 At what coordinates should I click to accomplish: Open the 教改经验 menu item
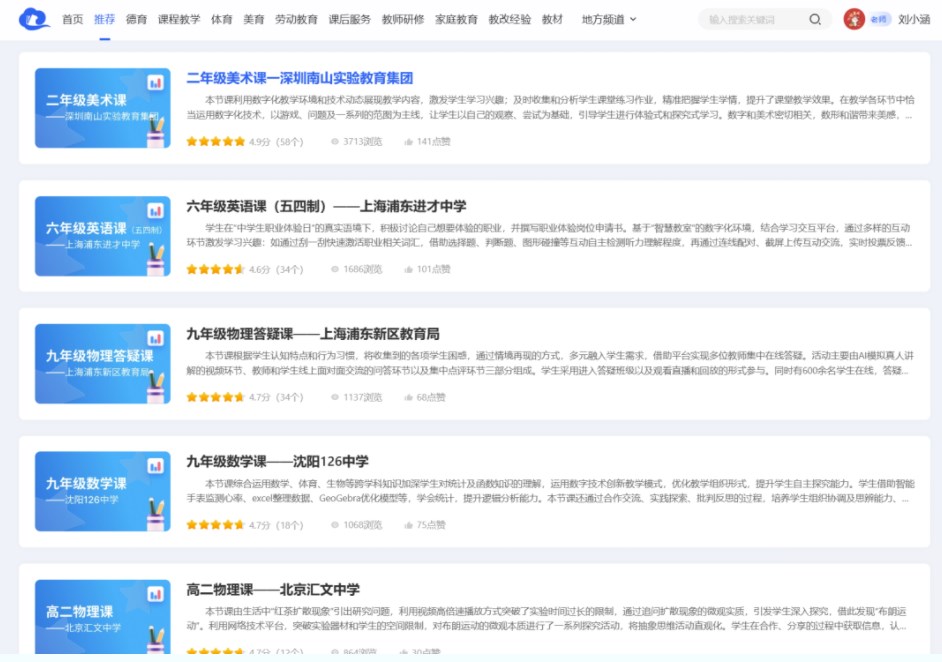(509, 19)
